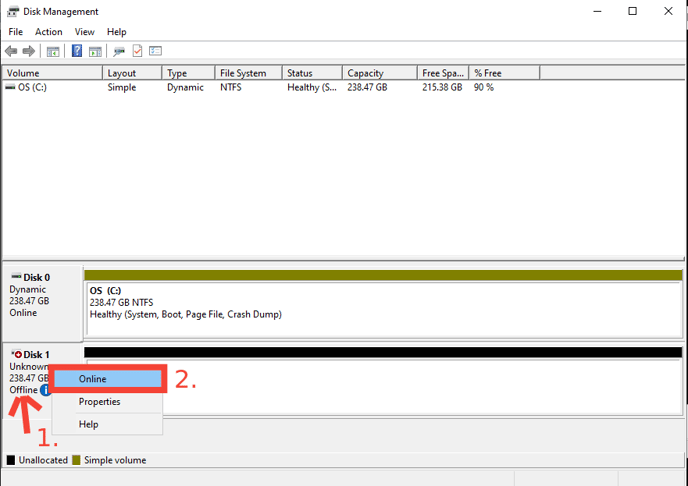Click the 'Online' status text of Disk 0
The width and height of the screenshot is (688, 486).
point(23,313)
